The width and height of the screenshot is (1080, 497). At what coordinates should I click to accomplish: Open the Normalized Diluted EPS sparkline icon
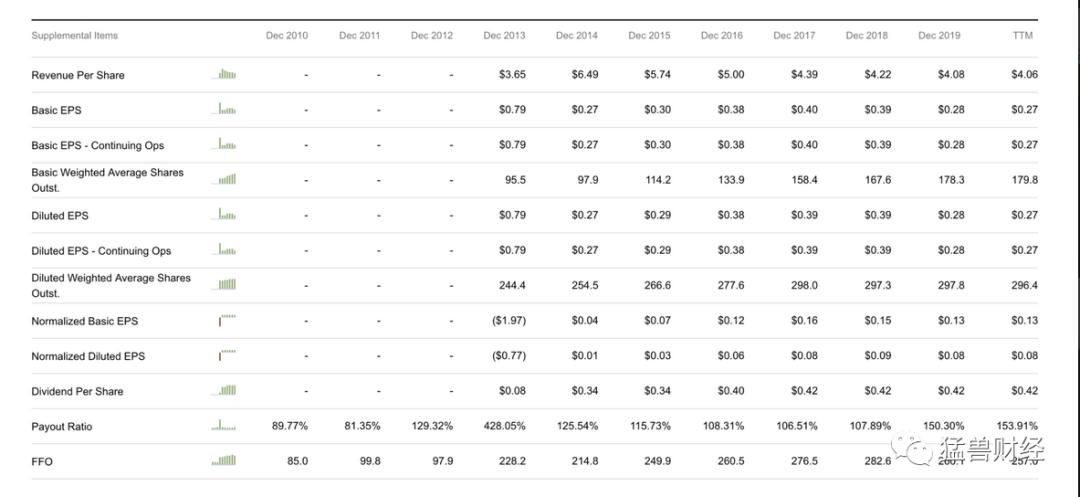pos(227,356)
